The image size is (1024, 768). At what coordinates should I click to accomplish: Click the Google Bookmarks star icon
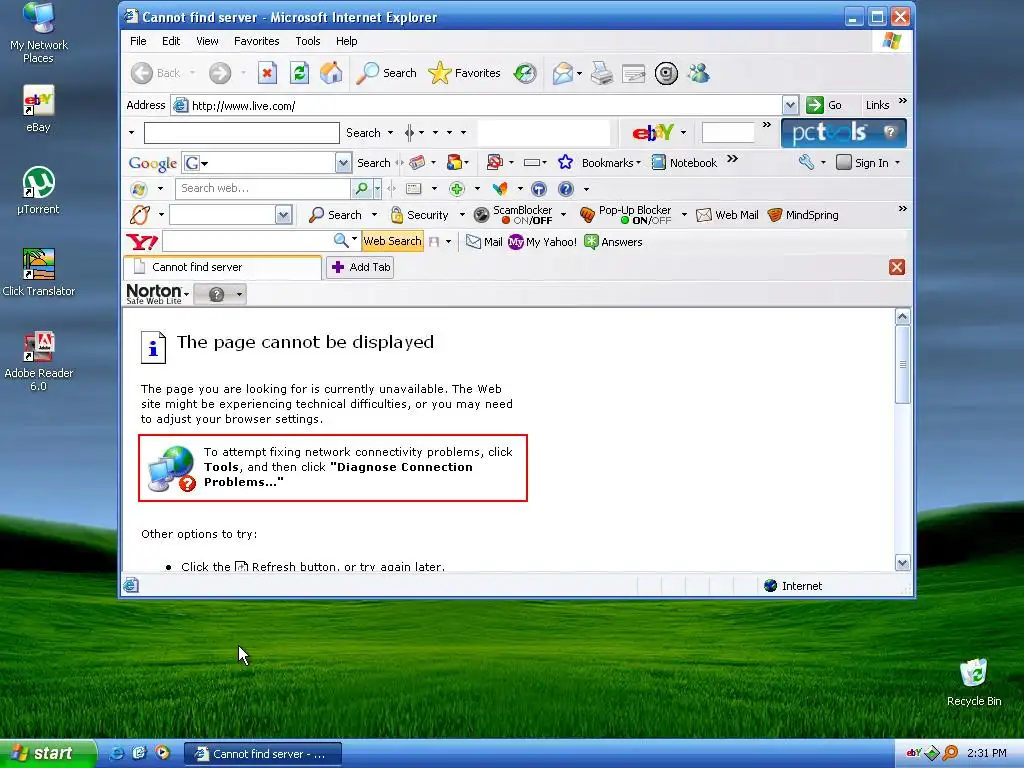(566, 163)
